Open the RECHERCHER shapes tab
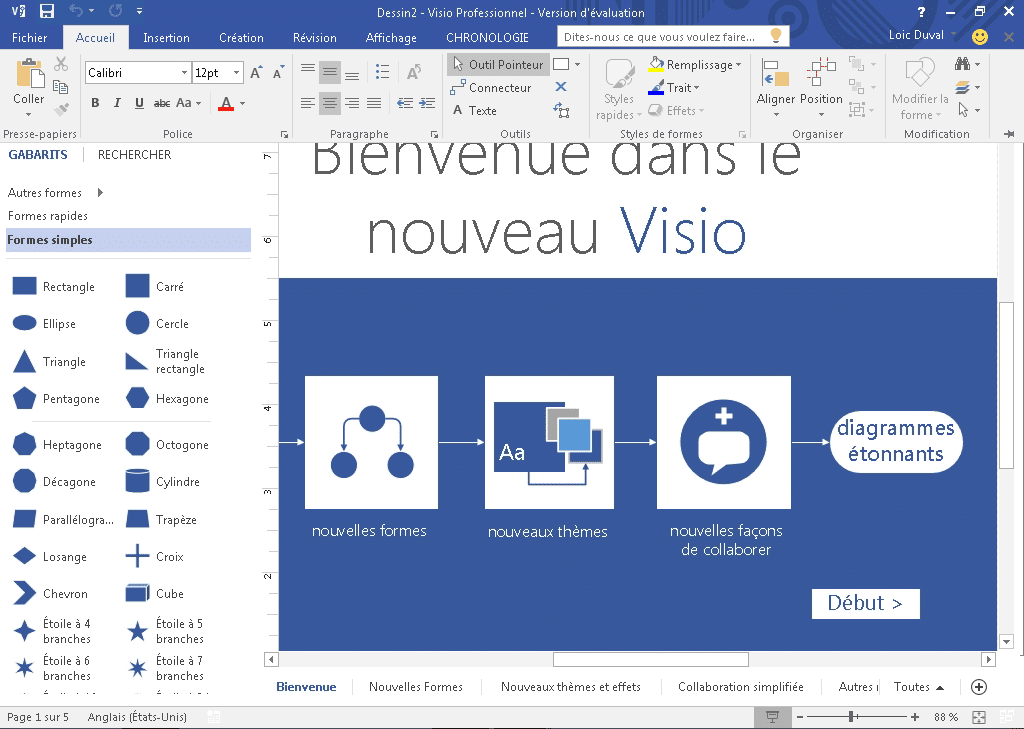The width and height of the screenshot is (1024, 729). click(x=135, y=155)
